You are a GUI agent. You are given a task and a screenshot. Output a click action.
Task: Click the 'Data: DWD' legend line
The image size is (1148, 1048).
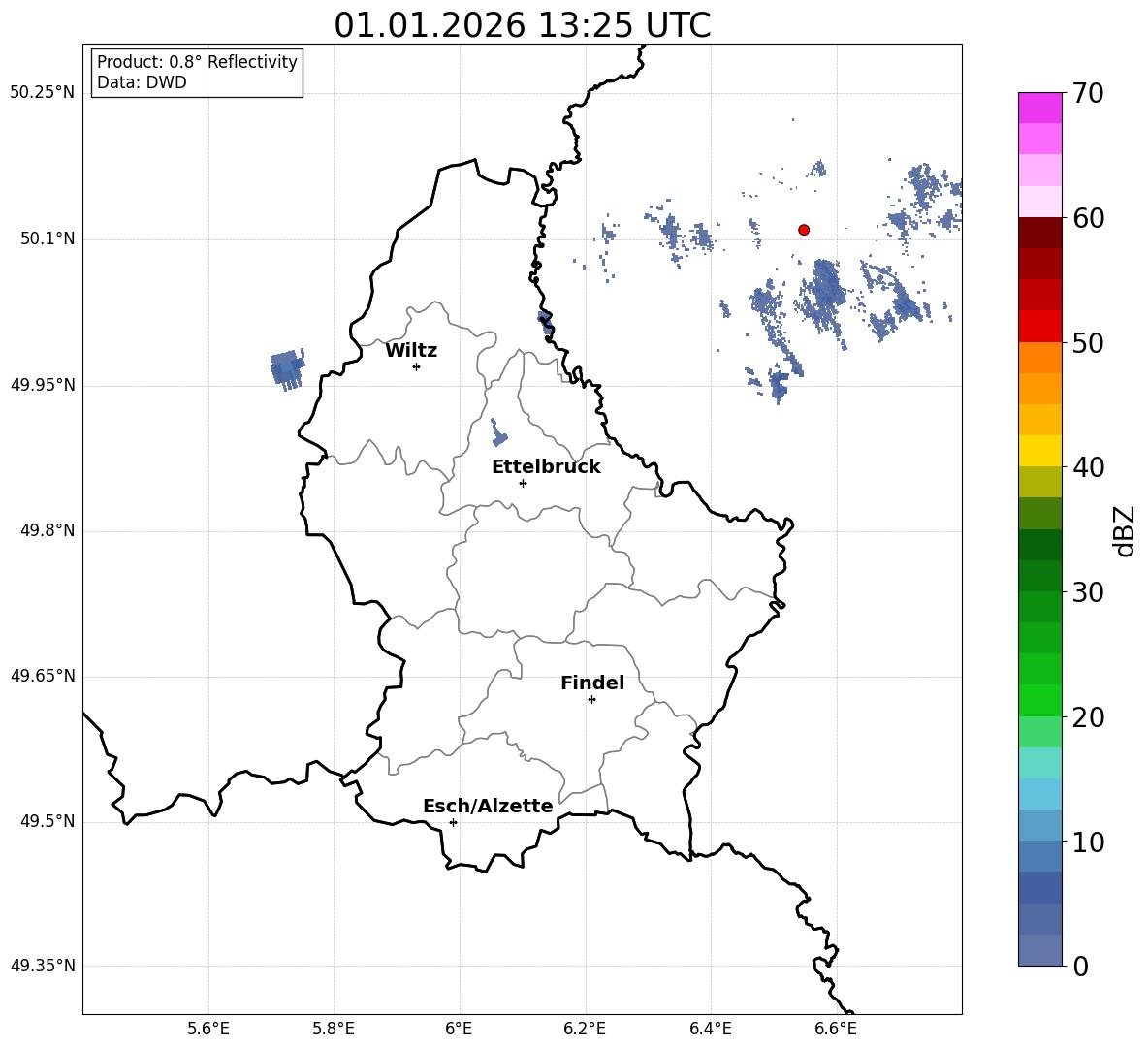click(x=142, y=82)
